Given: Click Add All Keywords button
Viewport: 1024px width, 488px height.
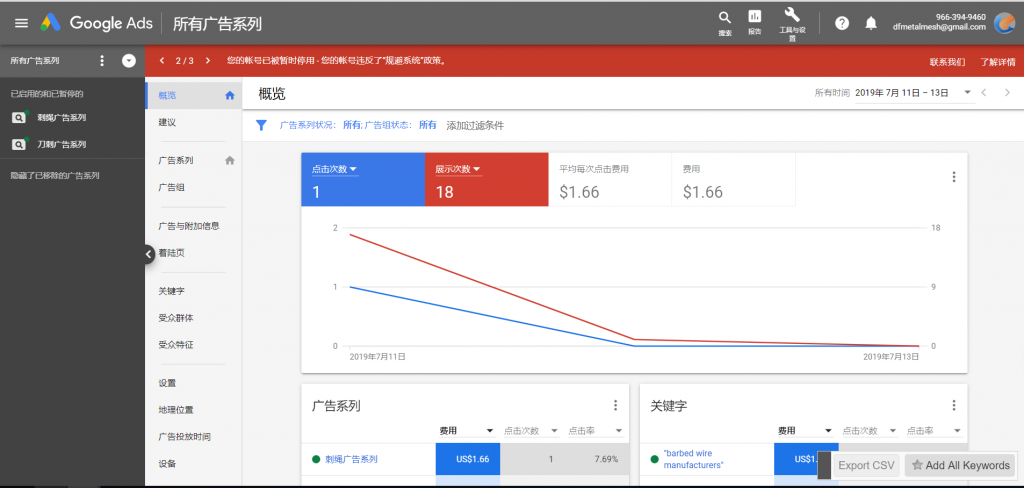Looking at the screenshot, I should (x=959, y=465).
